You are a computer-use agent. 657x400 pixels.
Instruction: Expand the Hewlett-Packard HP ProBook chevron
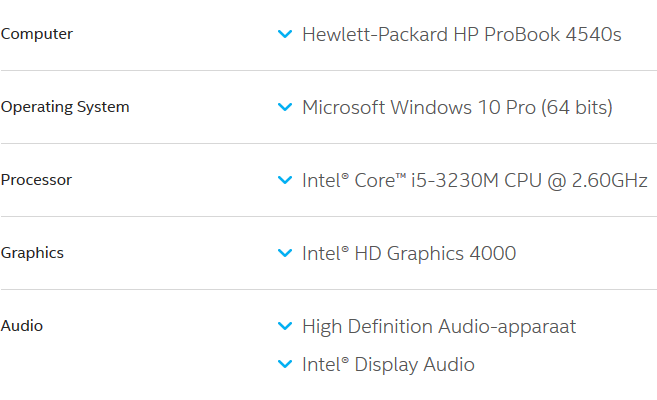[x=284, y=35]
